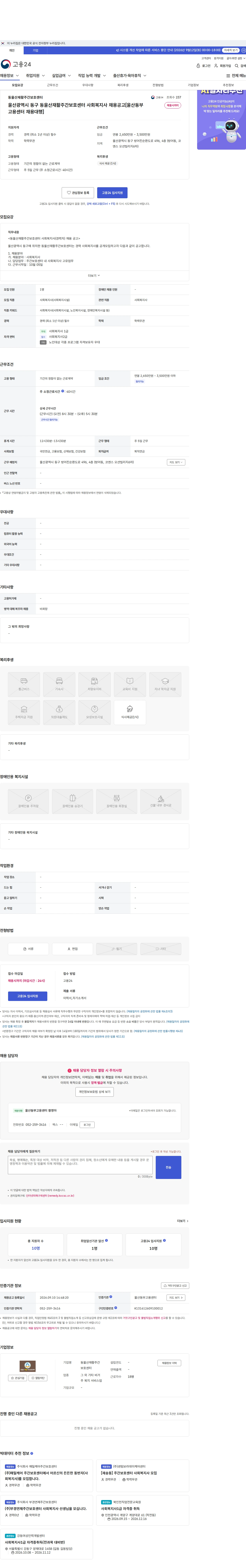Click the 필기 selection method tile
Screen dimensions: 246x1568
(x=116, y=949)
